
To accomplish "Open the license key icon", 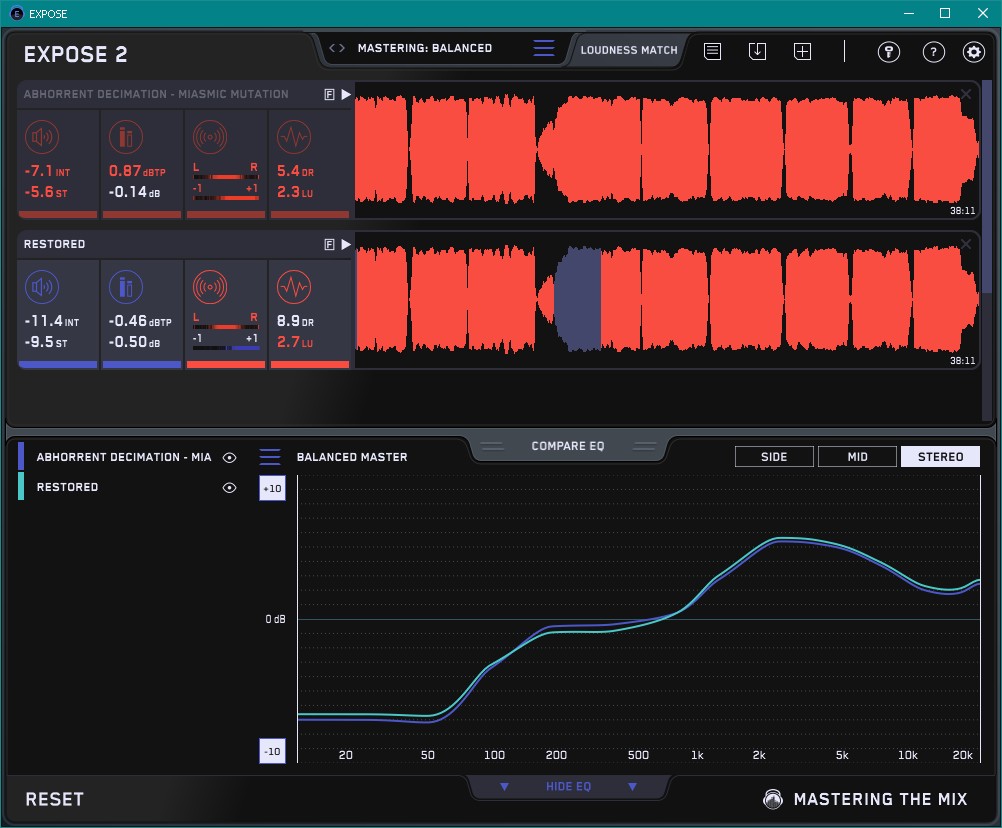I will (x=889, y=52).
